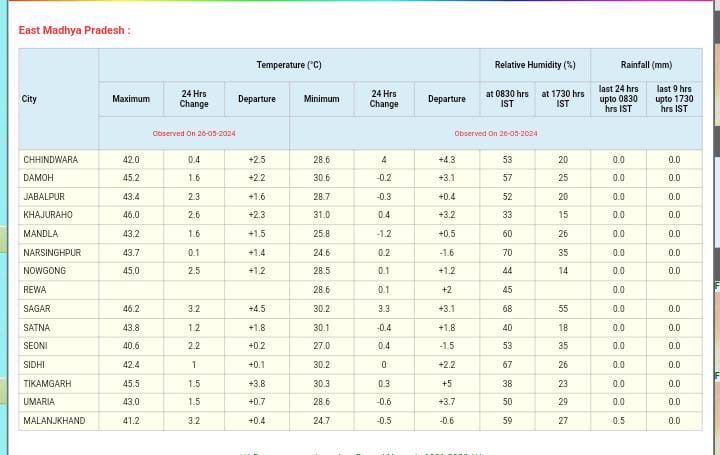This screenshot has height=455, width=720.
Task: Select 'last 24 hrs upto 0830' header
Action: point(618,99)
